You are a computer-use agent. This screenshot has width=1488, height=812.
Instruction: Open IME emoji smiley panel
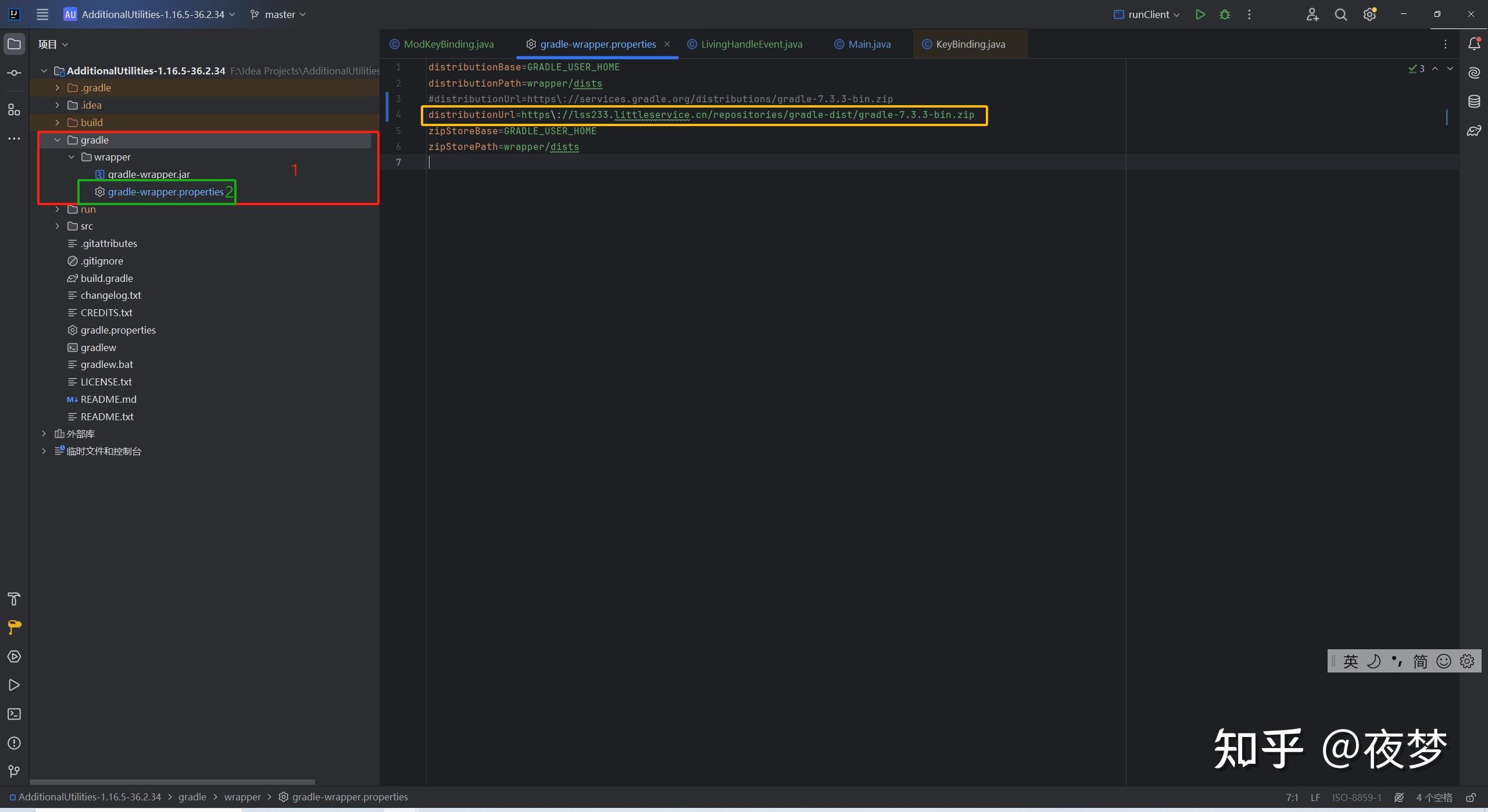point(1443,661)
